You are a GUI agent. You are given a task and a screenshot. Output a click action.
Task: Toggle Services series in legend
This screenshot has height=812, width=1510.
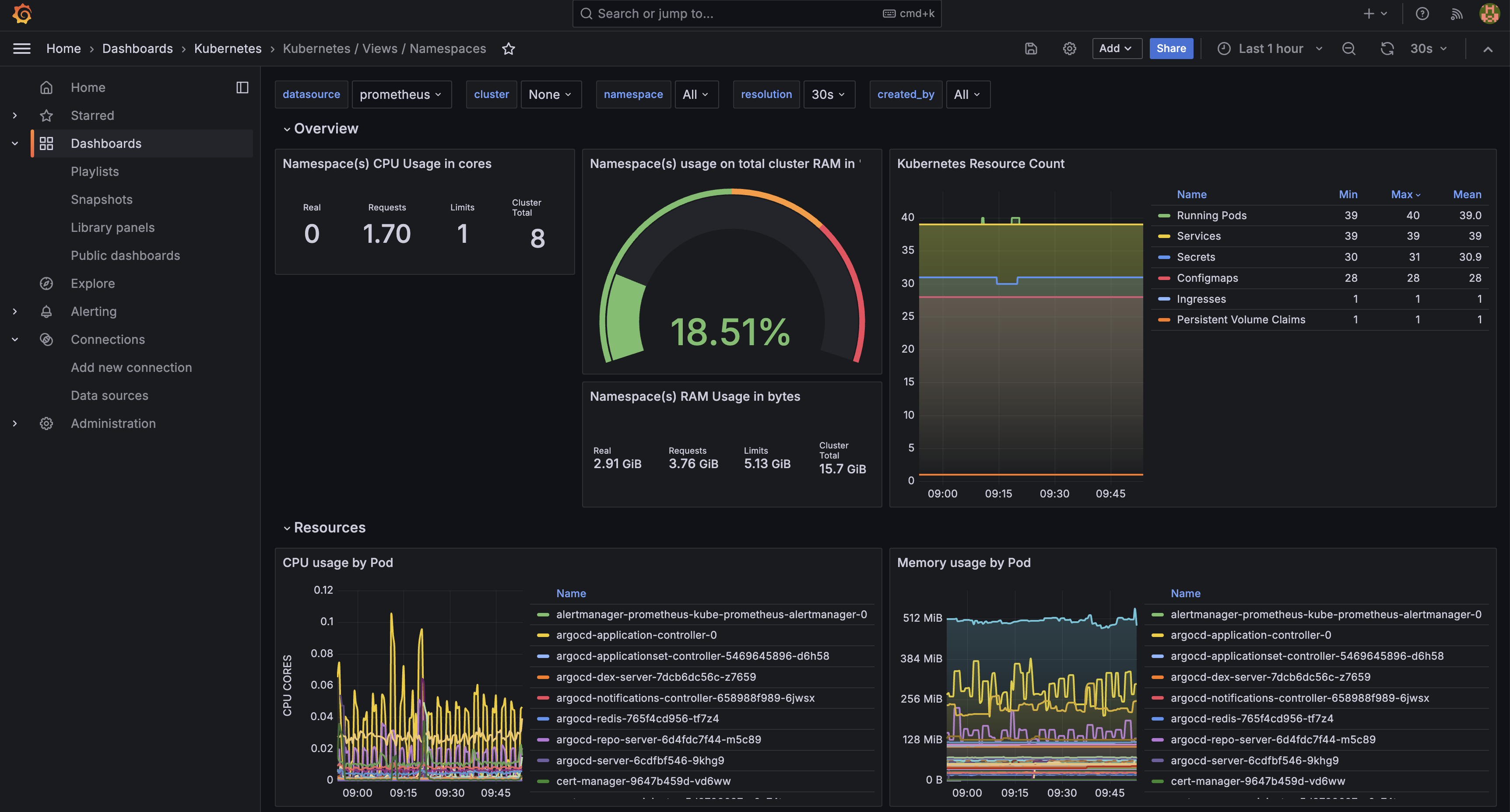click(1198, 236)
